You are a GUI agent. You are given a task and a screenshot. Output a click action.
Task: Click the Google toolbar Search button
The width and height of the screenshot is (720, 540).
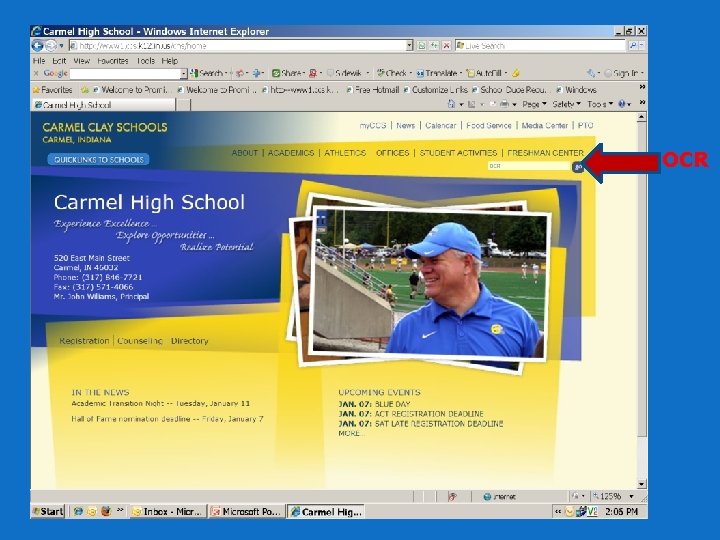click(207, 73)
